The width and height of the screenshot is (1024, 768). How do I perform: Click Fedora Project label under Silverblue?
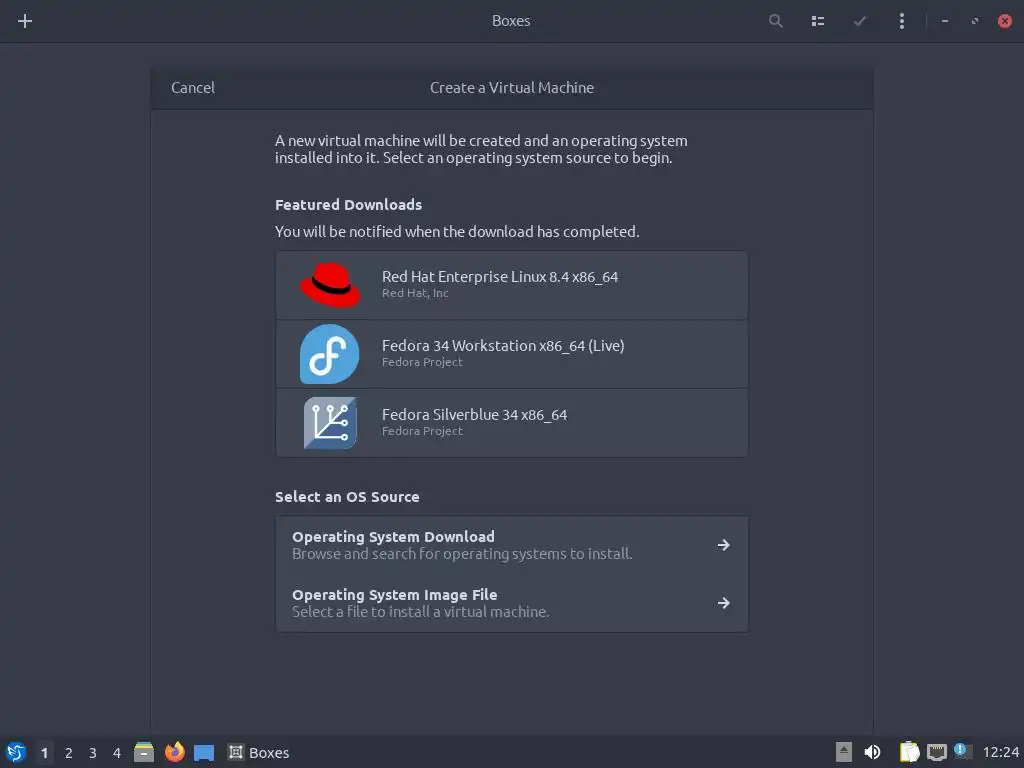click(x=422, y=431)
